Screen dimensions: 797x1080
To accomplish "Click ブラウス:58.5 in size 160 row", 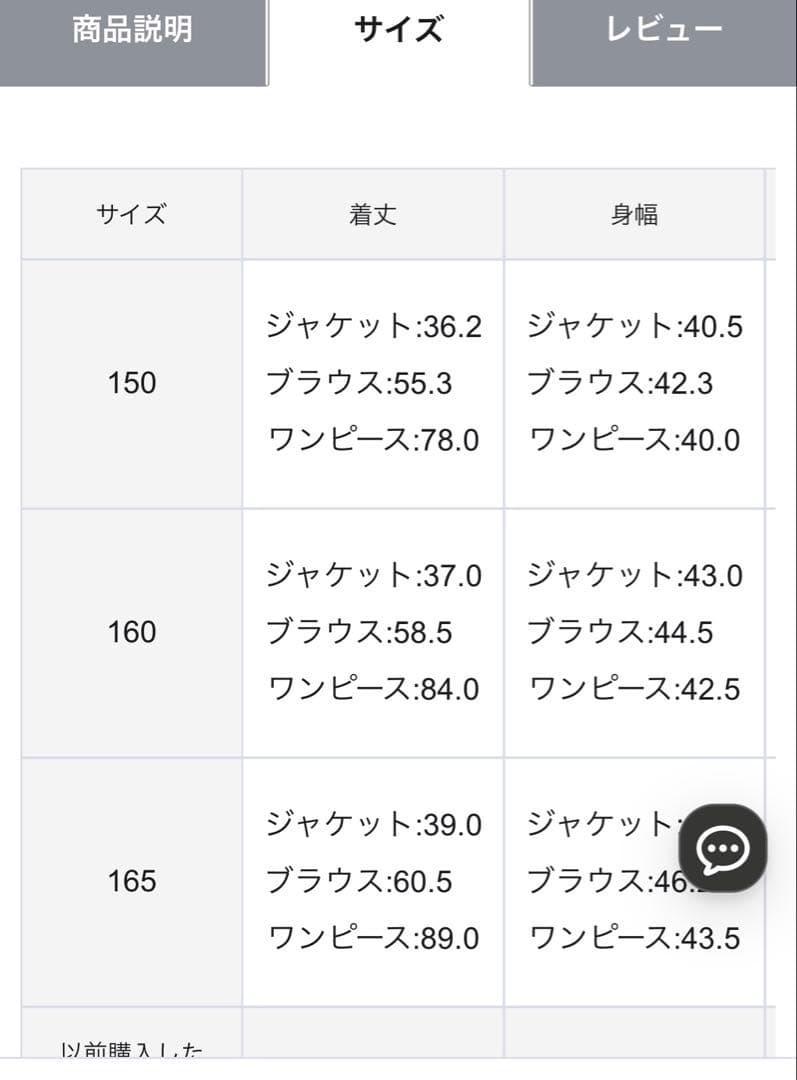I will [x=359, y=632].
